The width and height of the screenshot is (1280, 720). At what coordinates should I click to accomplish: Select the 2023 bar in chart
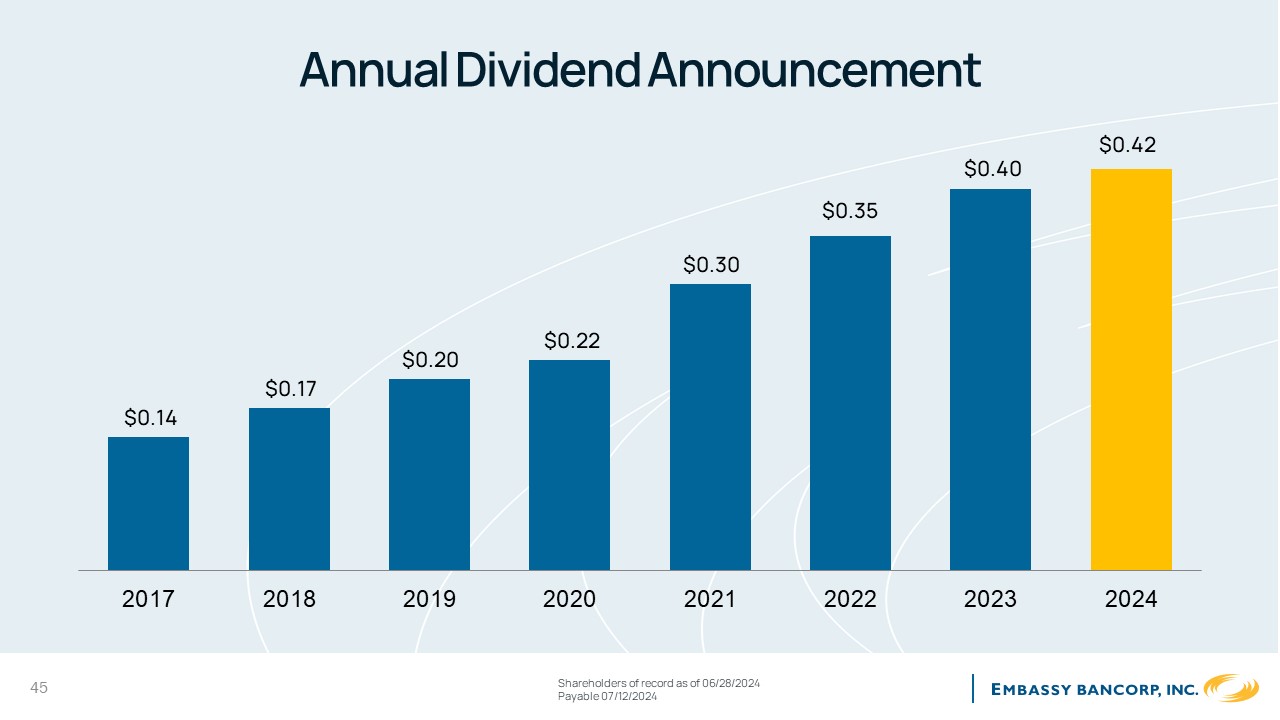coord(990,380)
